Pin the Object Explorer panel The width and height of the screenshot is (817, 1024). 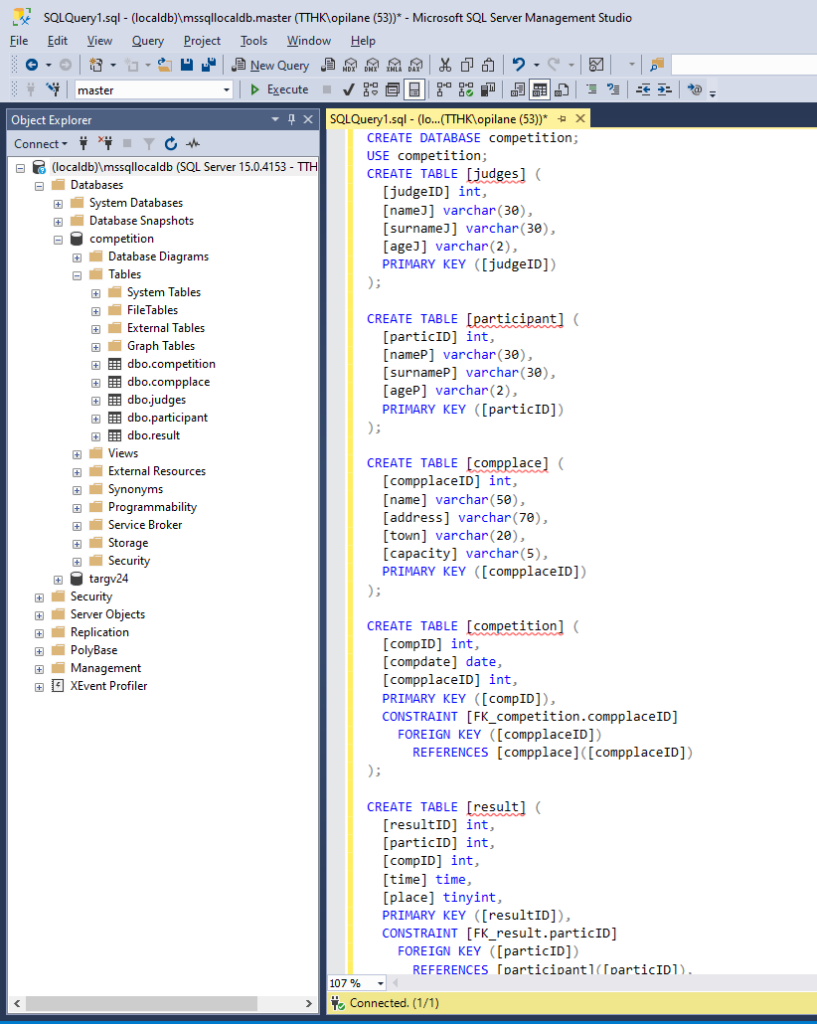[292, 120]
